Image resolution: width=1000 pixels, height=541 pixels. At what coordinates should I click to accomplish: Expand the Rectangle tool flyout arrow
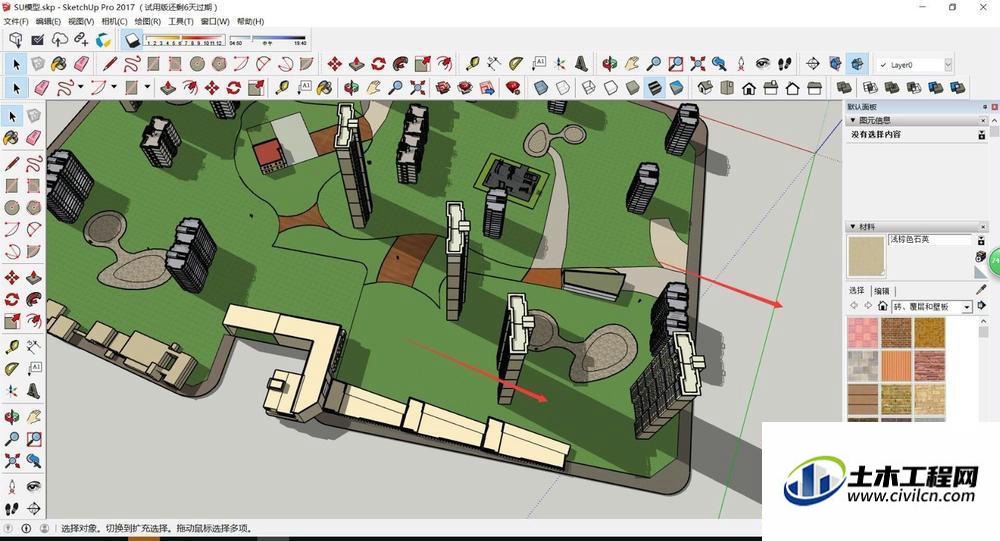147,86
